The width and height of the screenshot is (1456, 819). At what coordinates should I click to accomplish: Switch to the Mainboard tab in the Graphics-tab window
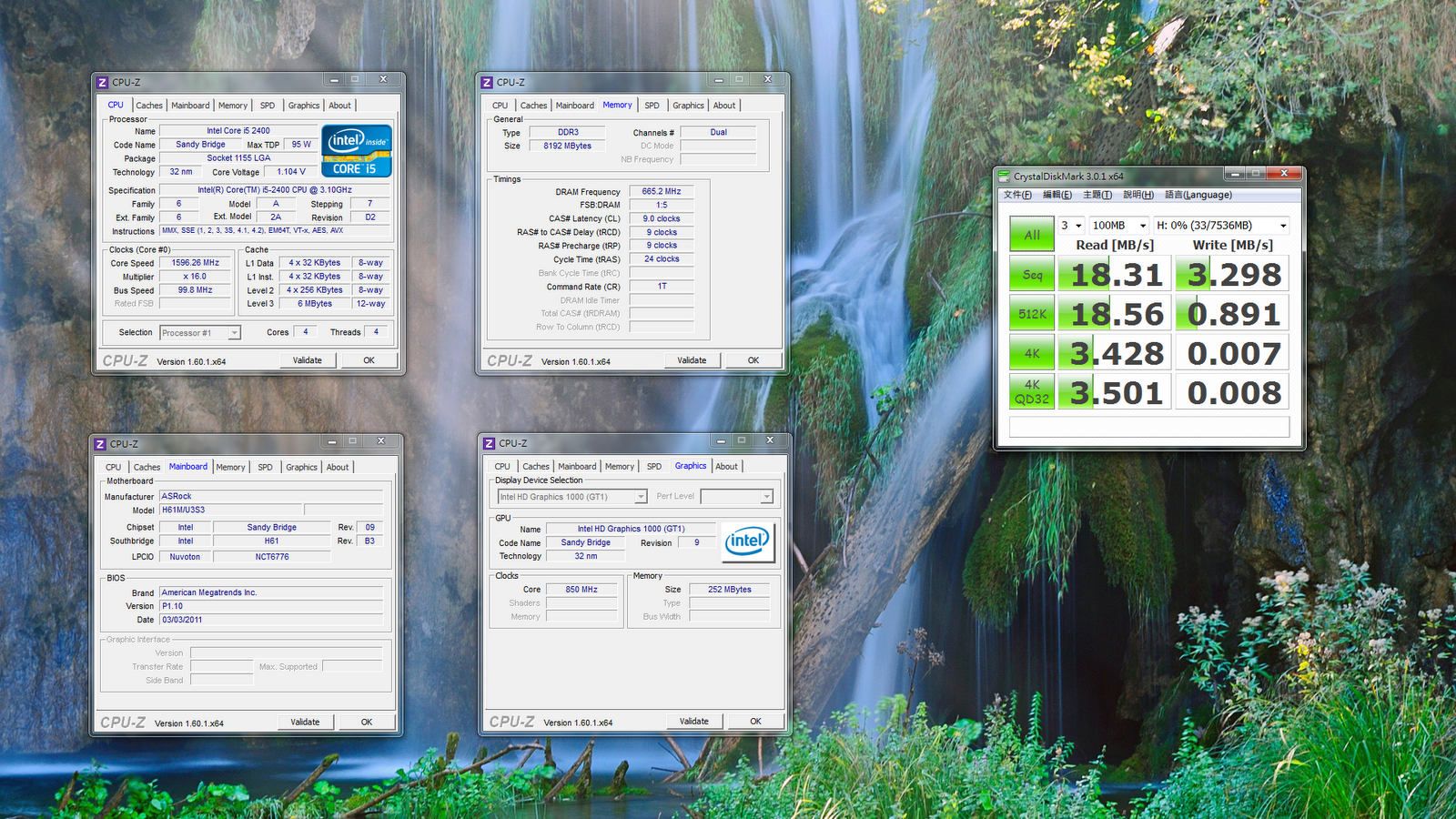[x=577, y=467]
